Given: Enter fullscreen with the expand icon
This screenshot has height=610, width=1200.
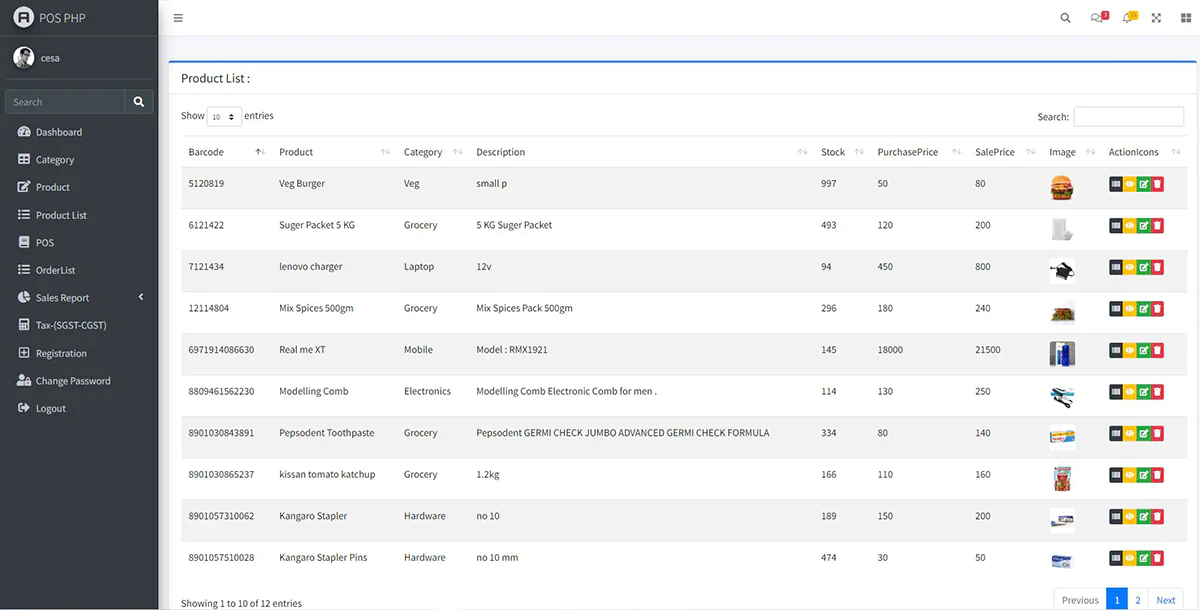Looking at the screenshot, I should pyautogui.click(x=1156, y=18).
